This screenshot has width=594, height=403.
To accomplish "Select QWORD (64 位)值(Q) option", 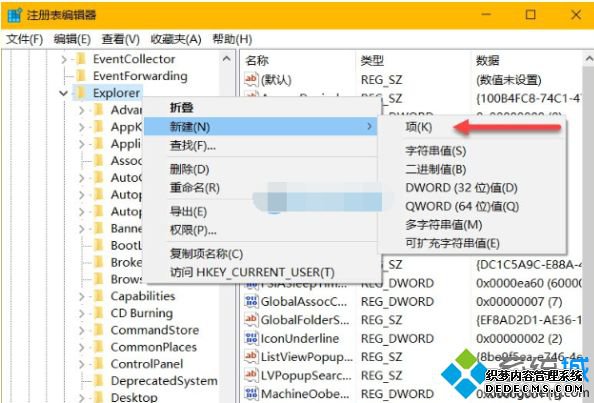I will tap(472, 206).
